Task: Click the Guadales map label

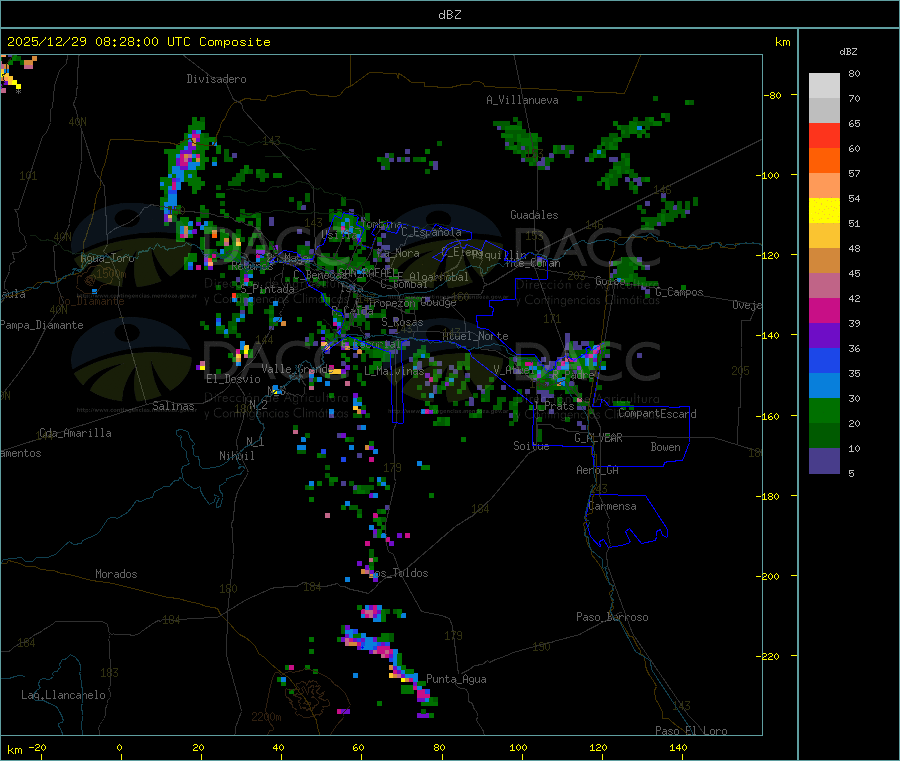Action: [x=534, y=215]
